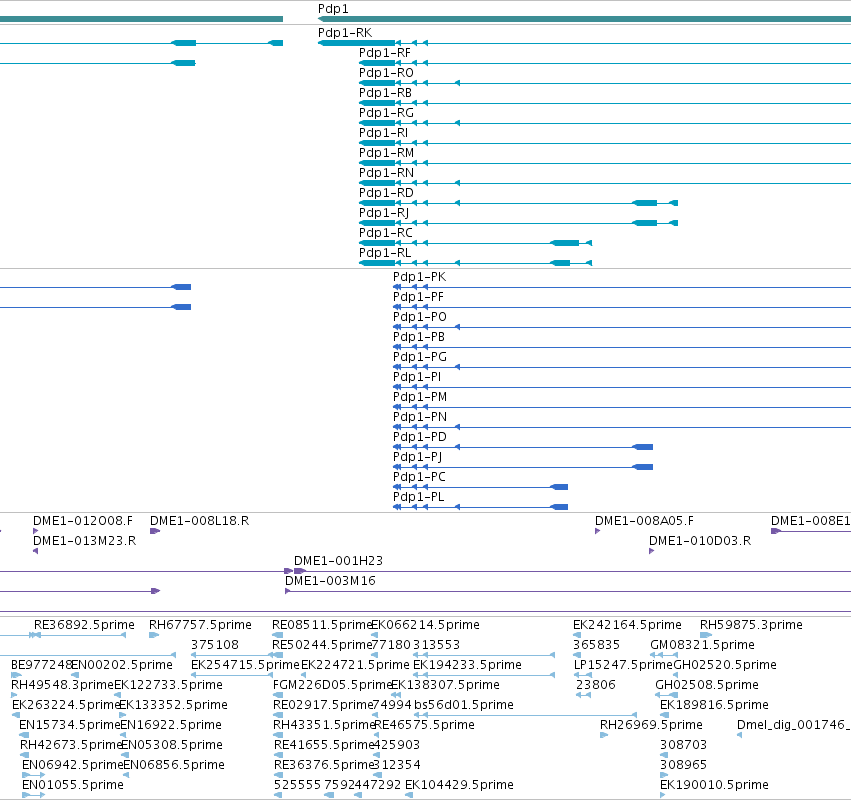Open the Pdp1-RJ transcript label

[384, 213]
